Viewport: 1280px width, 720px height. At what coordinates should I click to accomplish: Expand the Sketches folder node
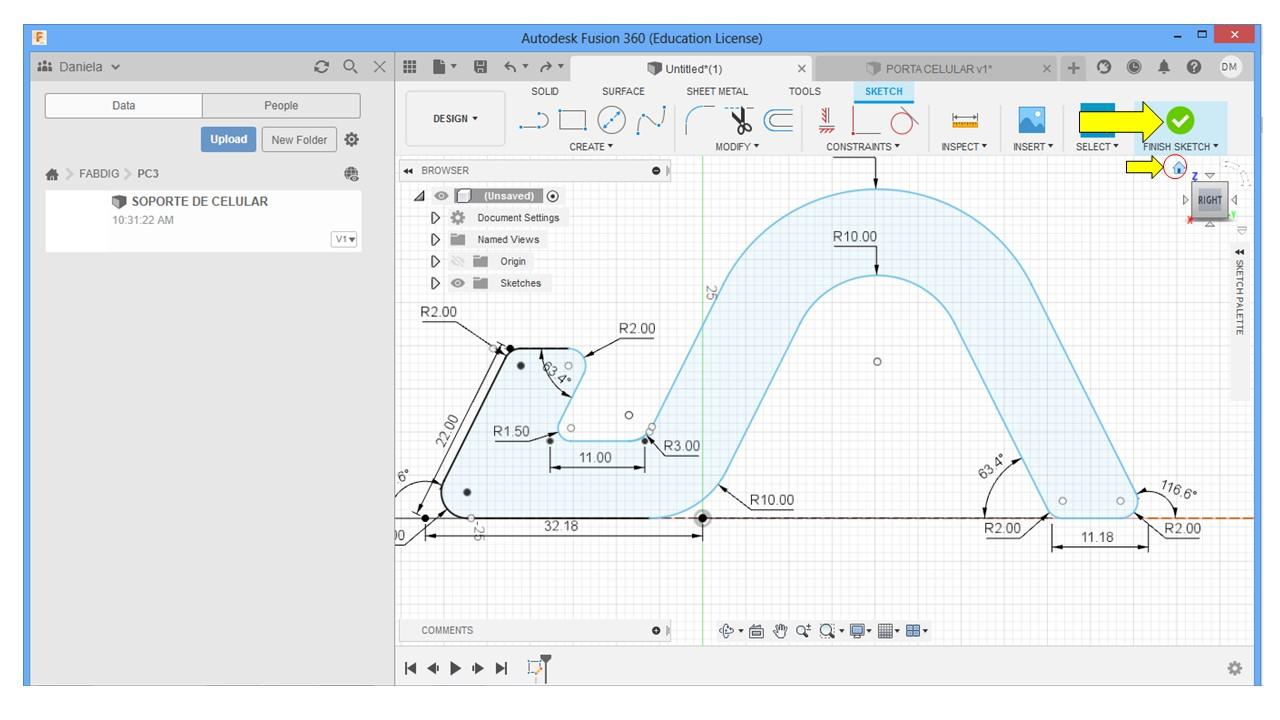(436, 283)
